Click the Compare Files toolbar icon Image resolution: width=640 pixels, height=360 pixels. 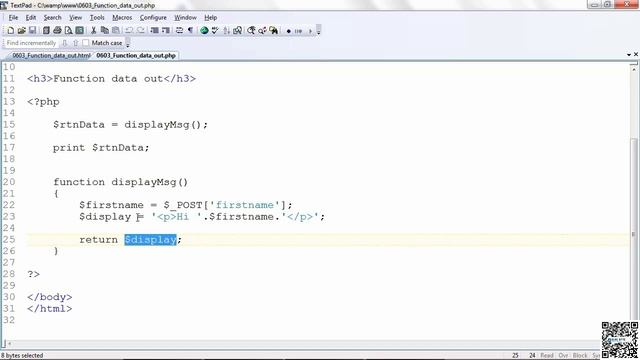point(238,31)
